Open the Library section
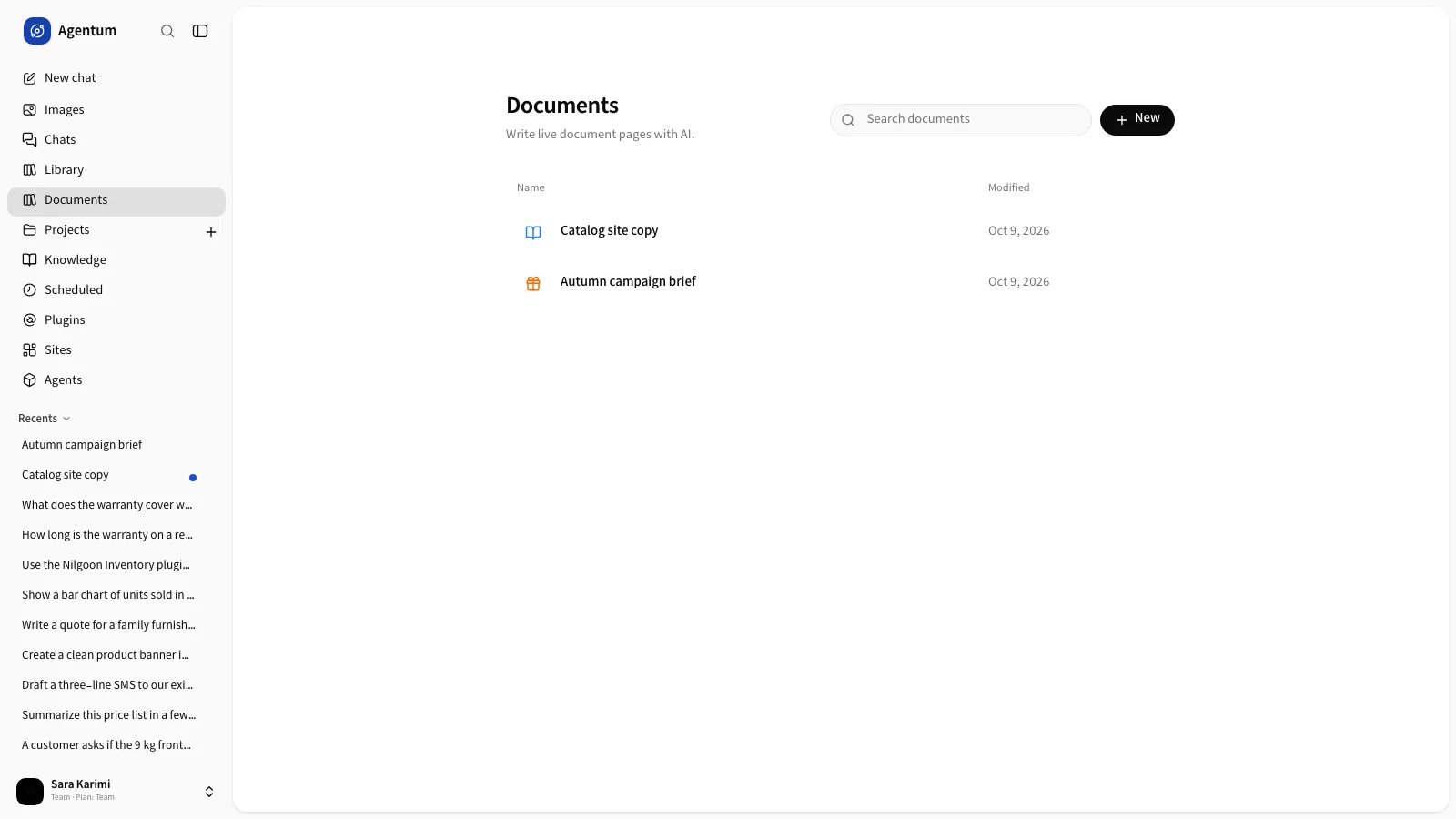1456x819 pixels. click(x=116, y=170)
